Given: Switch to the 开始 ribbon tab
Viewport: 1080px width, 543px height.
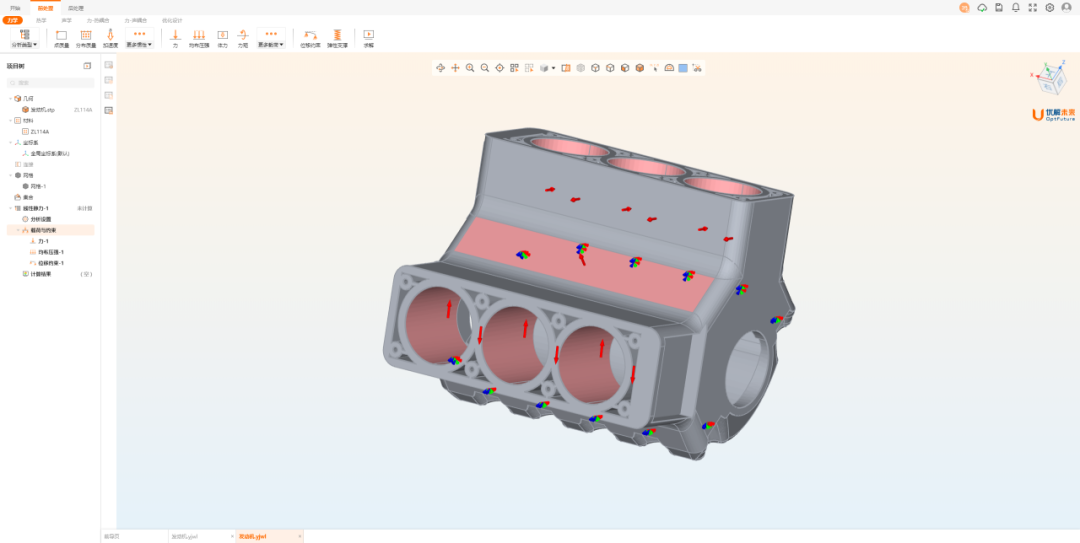Looking at the screenshot, I should (x=15, y=8).
